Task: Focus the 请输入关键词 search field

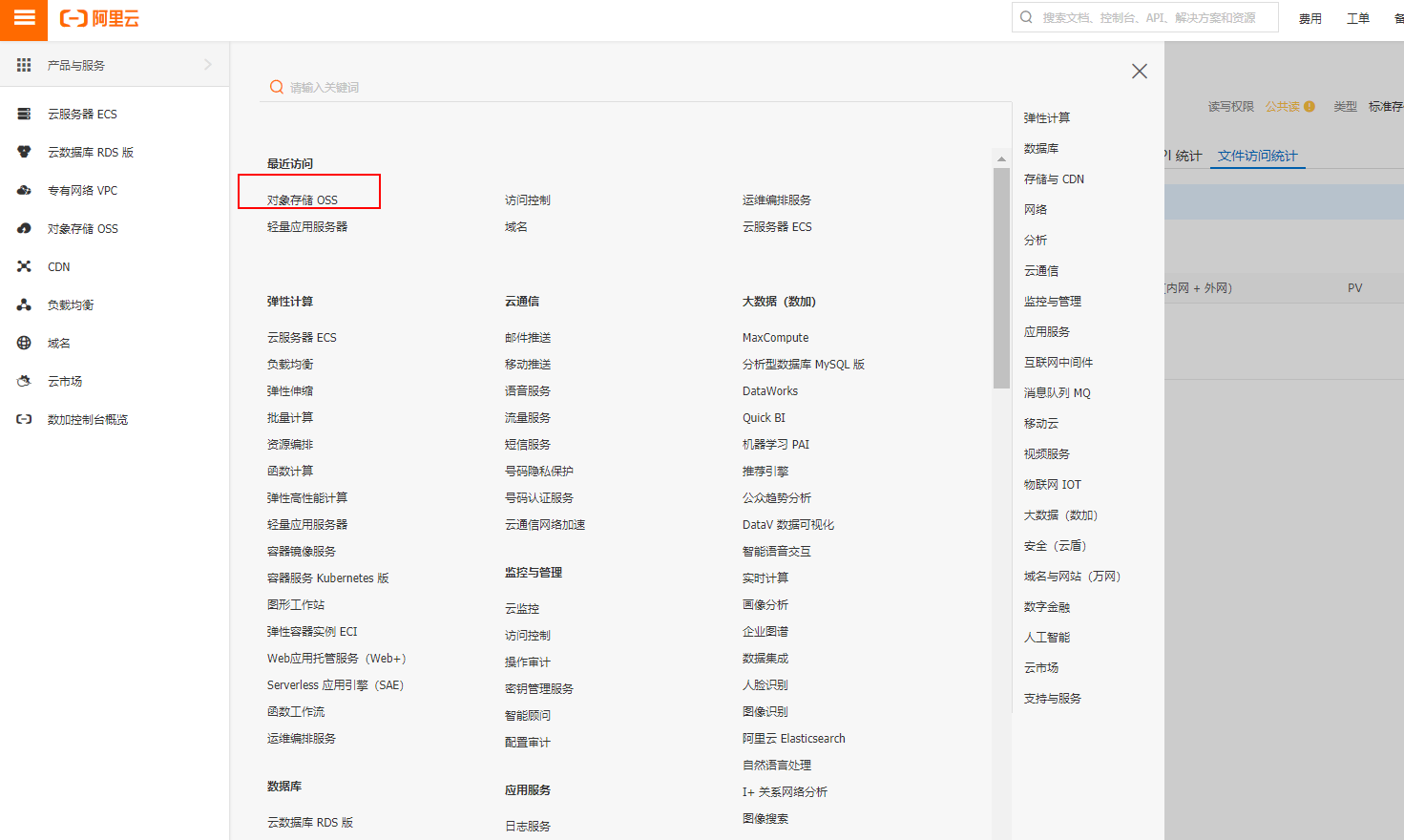Action: [x=635, y=87]
